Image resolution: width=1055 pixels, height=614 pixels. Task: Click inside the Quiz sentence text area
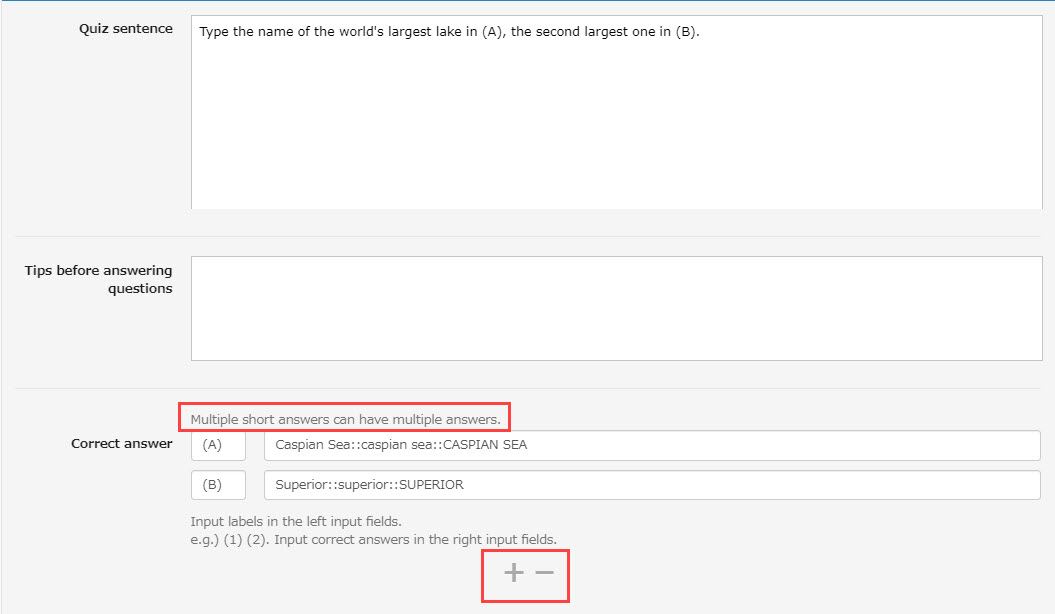pyautogui.click(x=616, y=120)
